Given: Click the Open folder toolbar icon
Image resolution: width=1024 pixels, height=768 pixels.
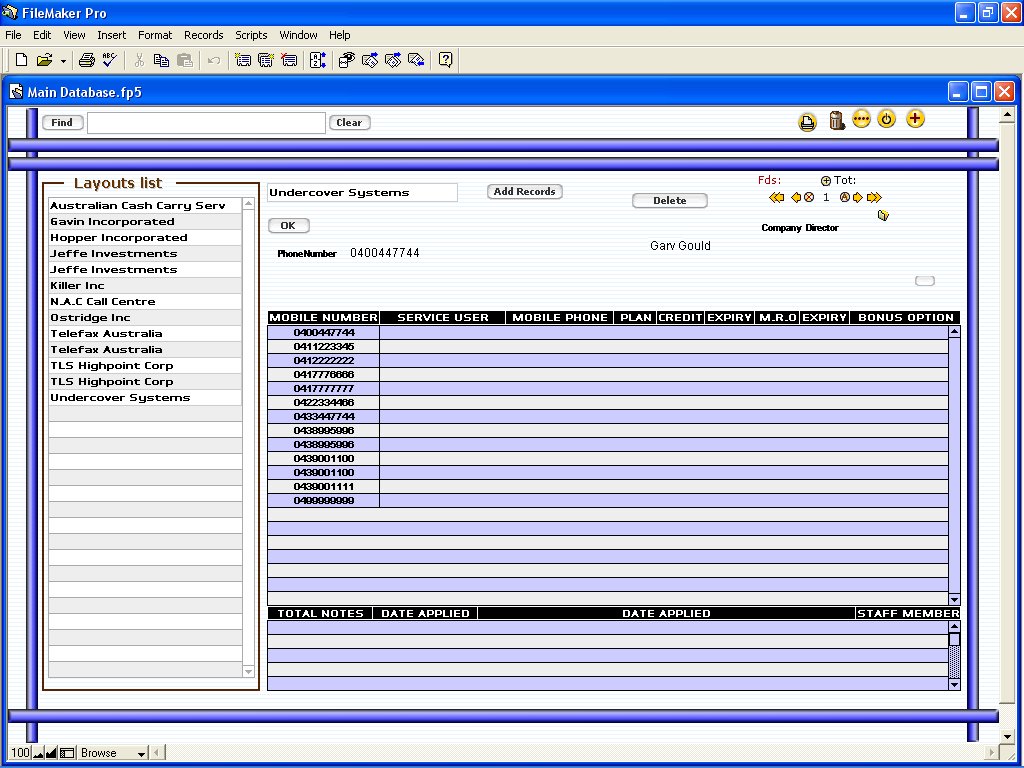Looking at the screenshot, I should (44, 60).
